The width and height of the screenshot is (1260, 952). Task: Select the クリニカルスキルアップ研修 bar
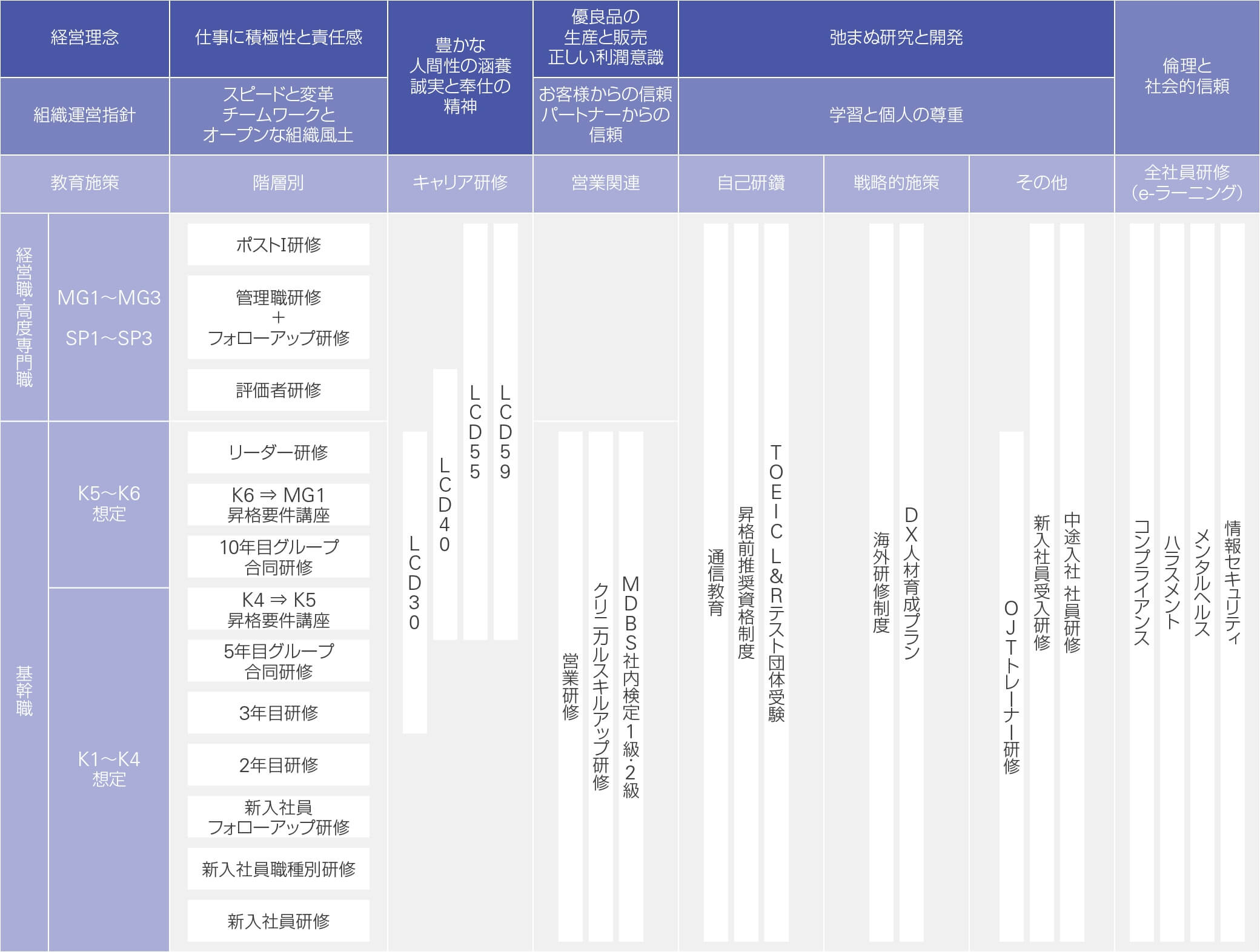(x=601, y=687)
